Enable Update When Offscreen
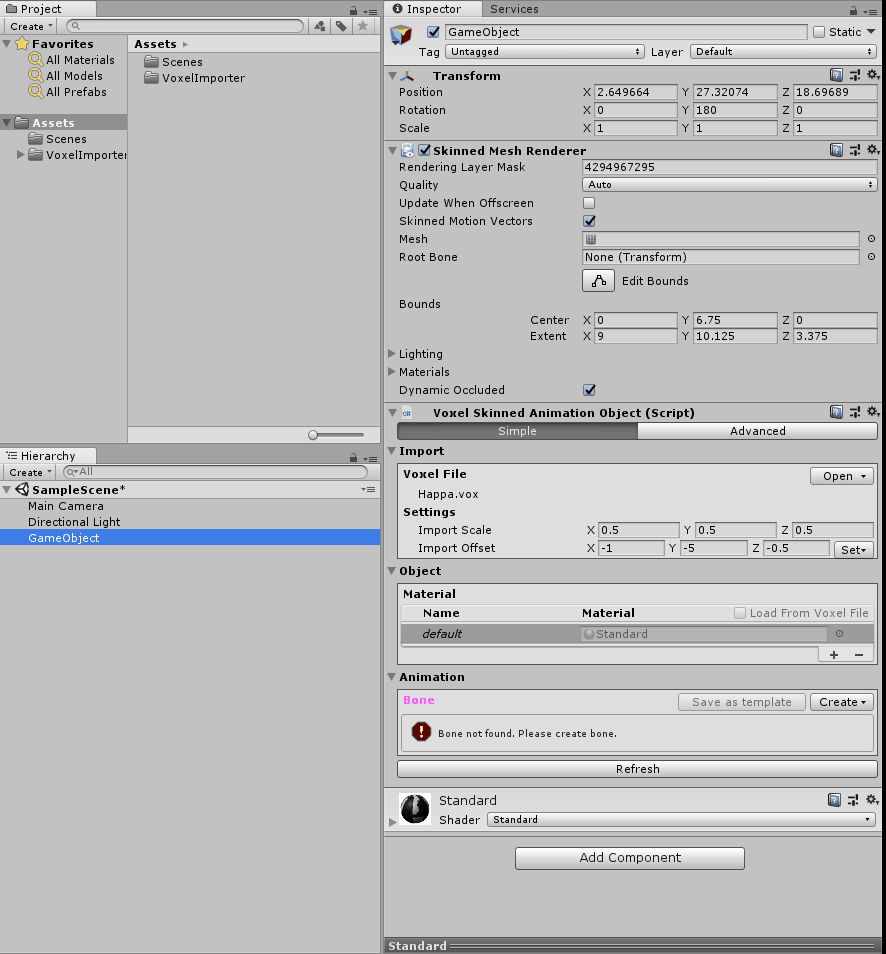This screenshot has height=954, width=886. [589, 203]
